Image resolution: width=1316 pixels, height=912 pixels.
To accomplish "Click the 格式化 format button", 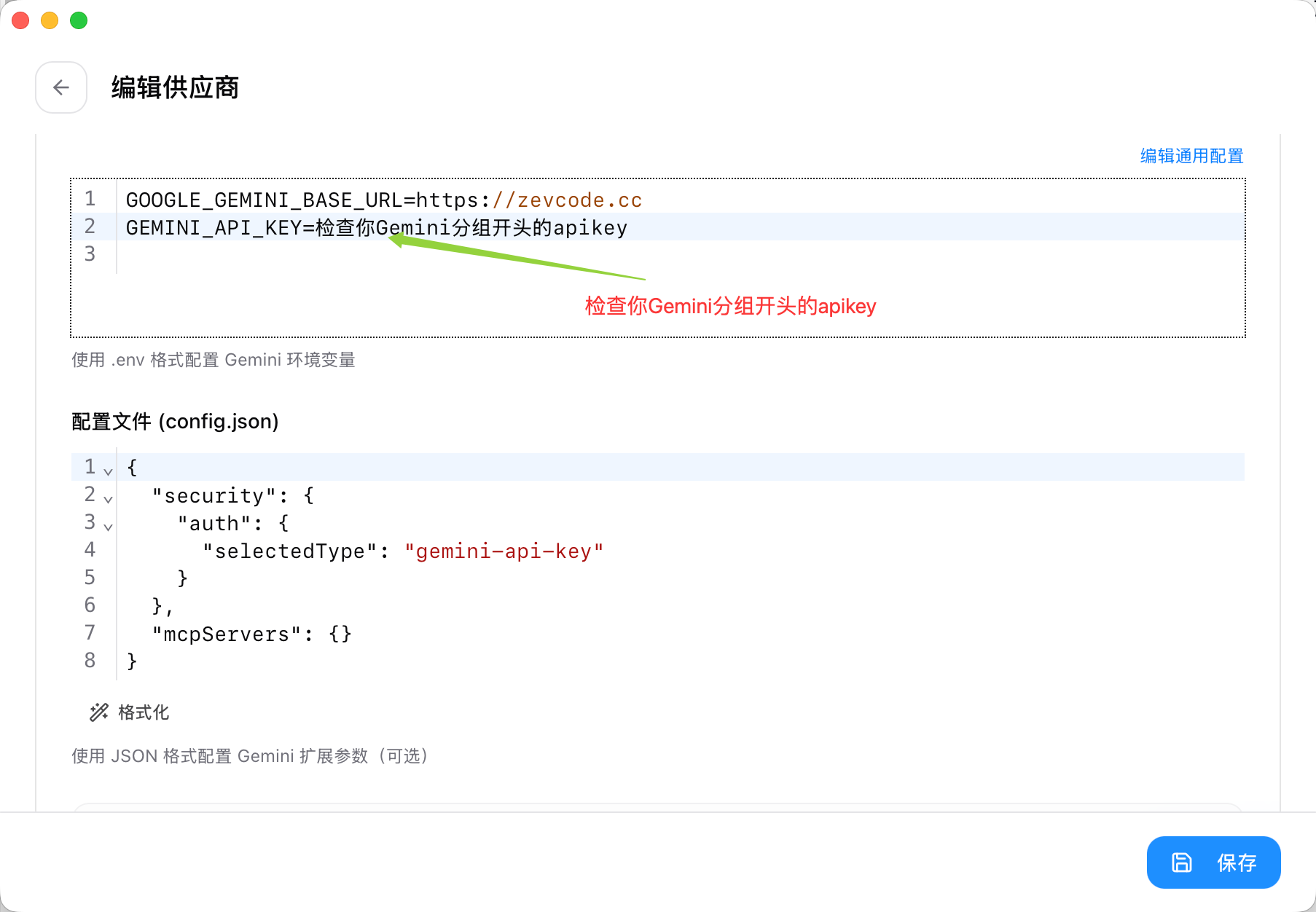I will (x=129, y=712).
